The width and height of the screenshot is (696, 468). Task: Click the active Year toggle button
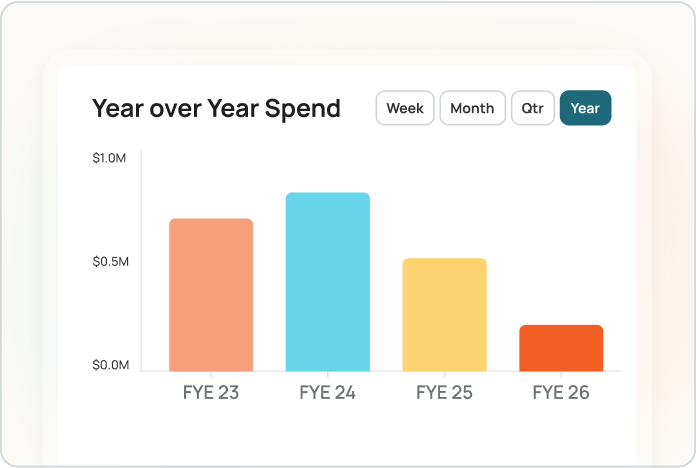(x=585, y=108)
